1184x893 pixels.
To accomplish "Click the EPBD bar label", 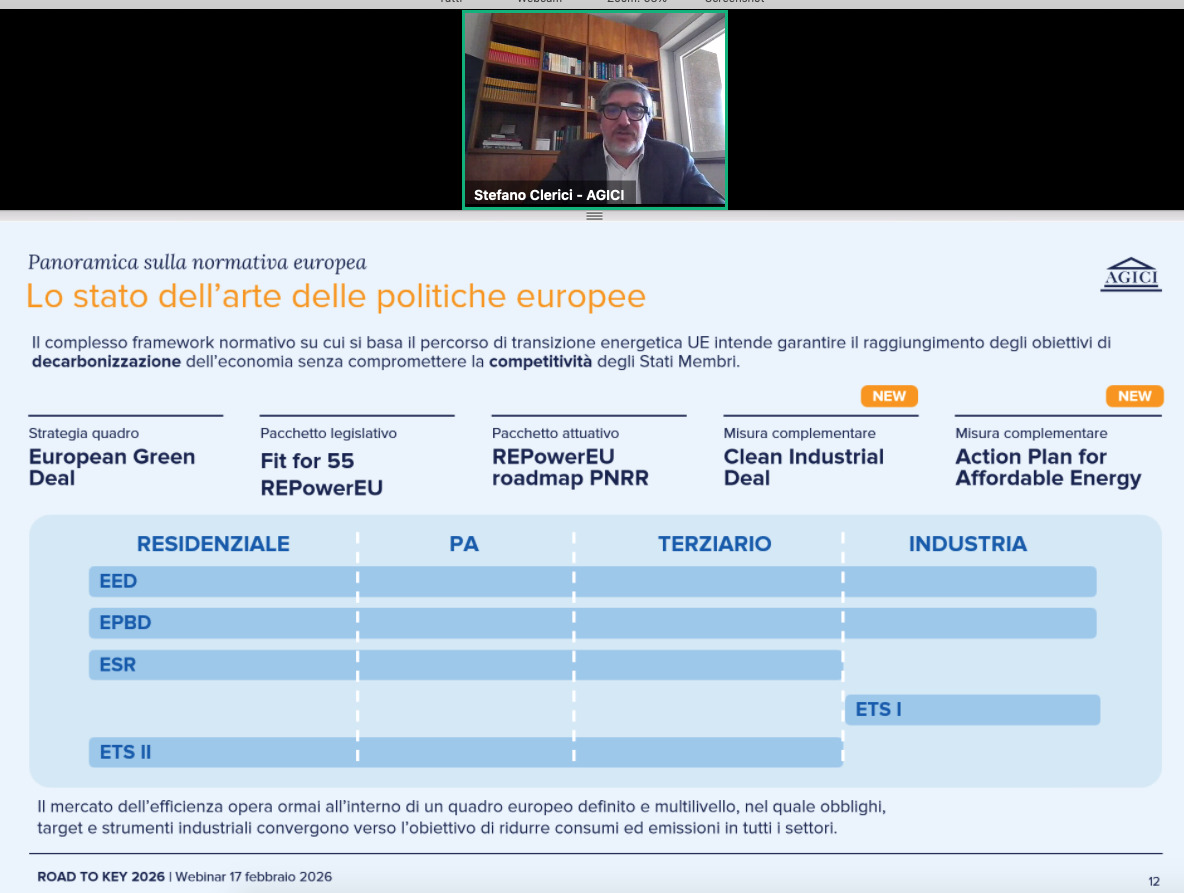I will tap(125, 623).
